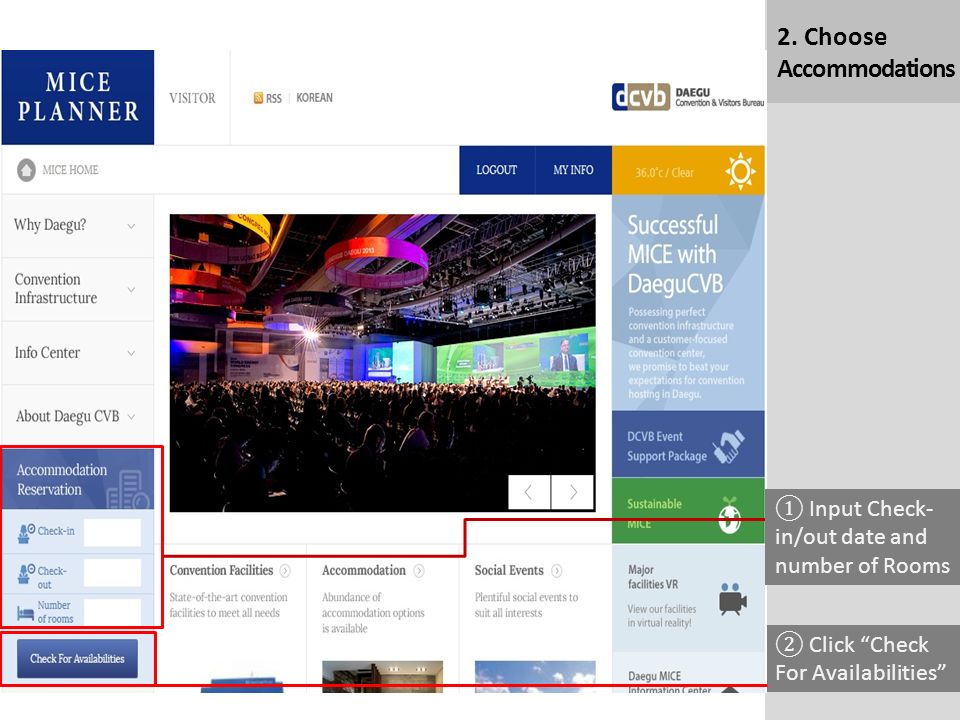The height and width of the screenshot is (720, 960).
Task: Click the arrow icon next to Accommodation heading
Action: (418, 571)
